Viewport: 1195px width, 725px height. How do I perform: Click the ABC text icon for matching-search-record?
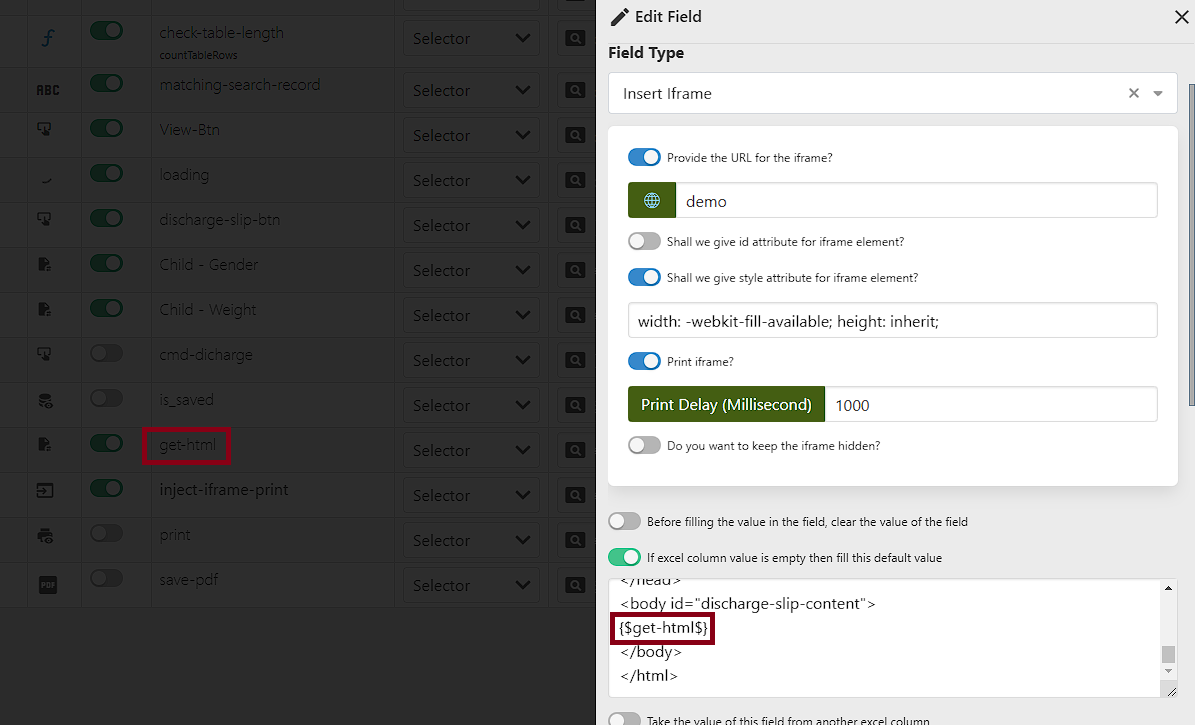48,90
